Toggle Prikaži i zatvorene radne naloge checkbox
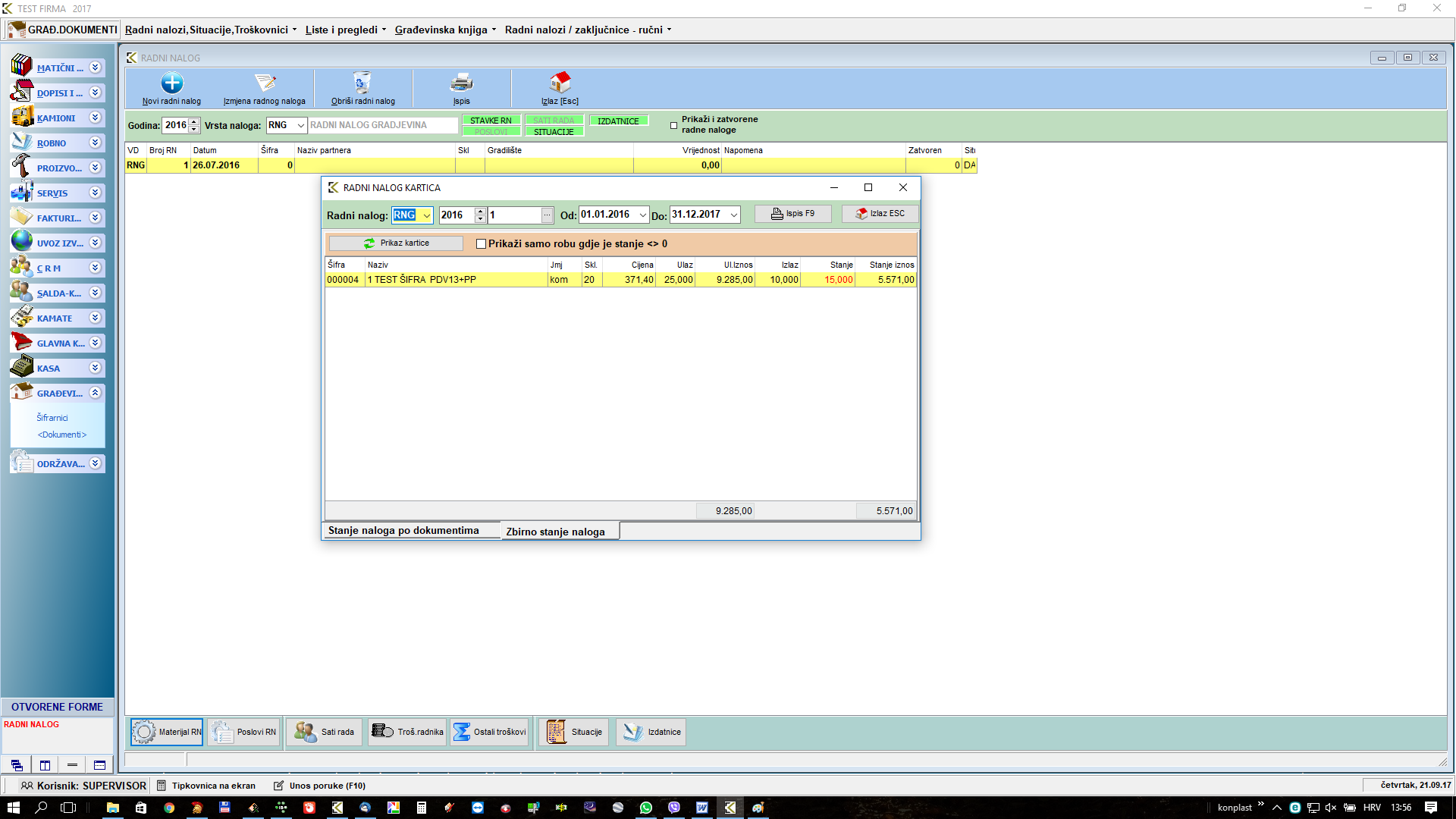The height and width of the screenshot is (819, 1456). click(x=673, y=126)
